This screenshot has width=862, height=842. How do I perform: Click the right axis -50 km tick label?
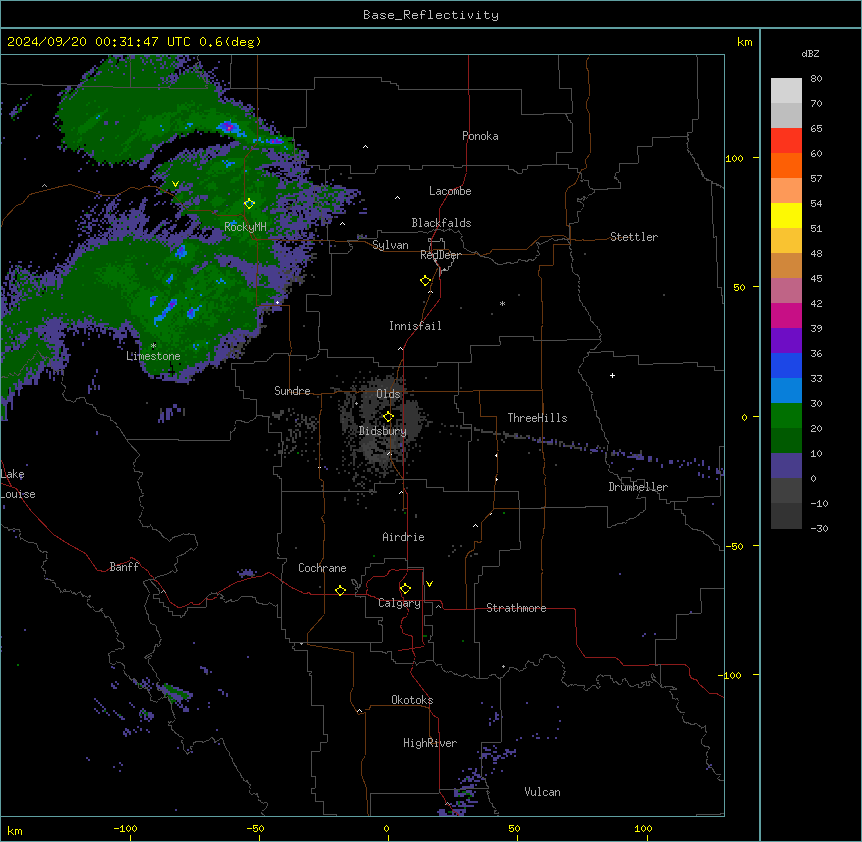[734, 546]
